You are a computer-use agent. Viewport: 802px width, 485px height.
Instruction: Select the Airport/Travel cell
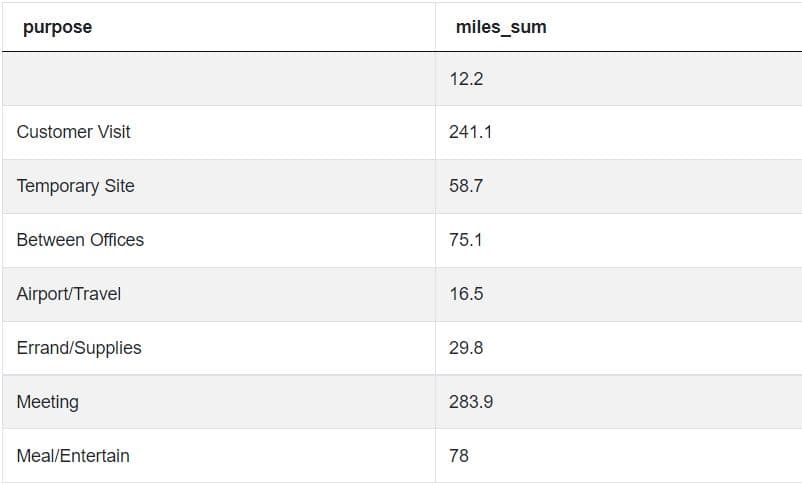click(x=69, y=294)
